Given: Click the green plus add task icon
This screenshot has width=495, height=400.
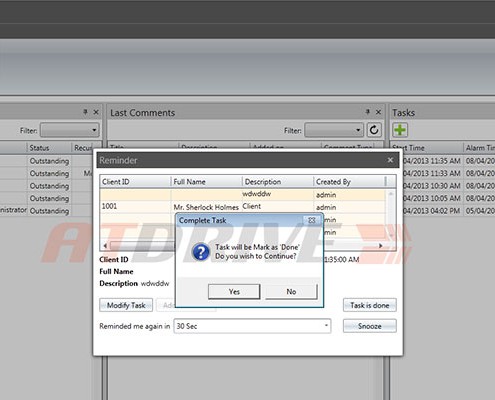Looking at the screenshot, I should (x=400, y=130).
